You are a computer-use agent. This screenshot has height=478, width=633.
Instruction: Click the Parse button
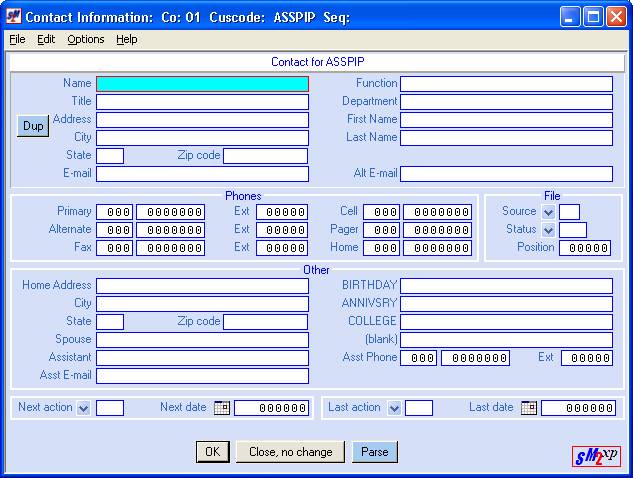375,451
